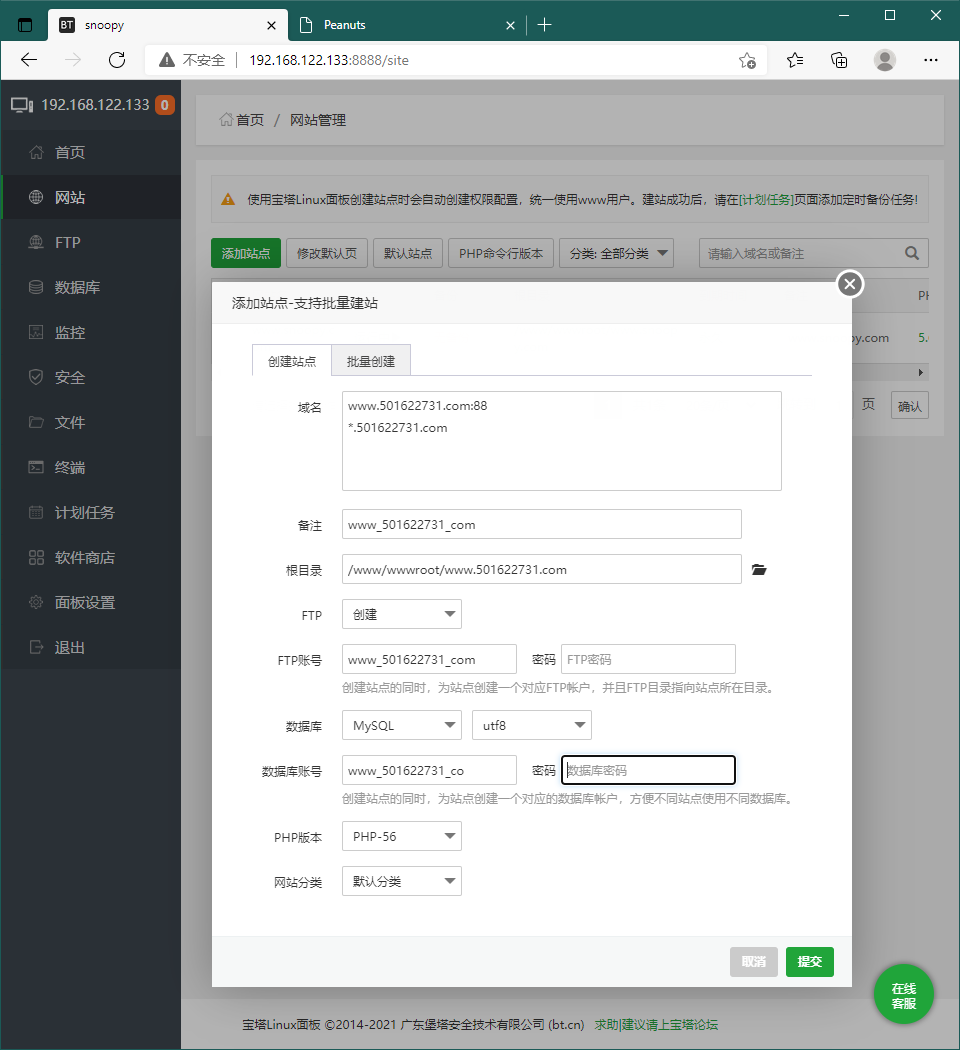Close the Peanuts browser tab
Screen dimensions: 960x1050
point(510,25)
